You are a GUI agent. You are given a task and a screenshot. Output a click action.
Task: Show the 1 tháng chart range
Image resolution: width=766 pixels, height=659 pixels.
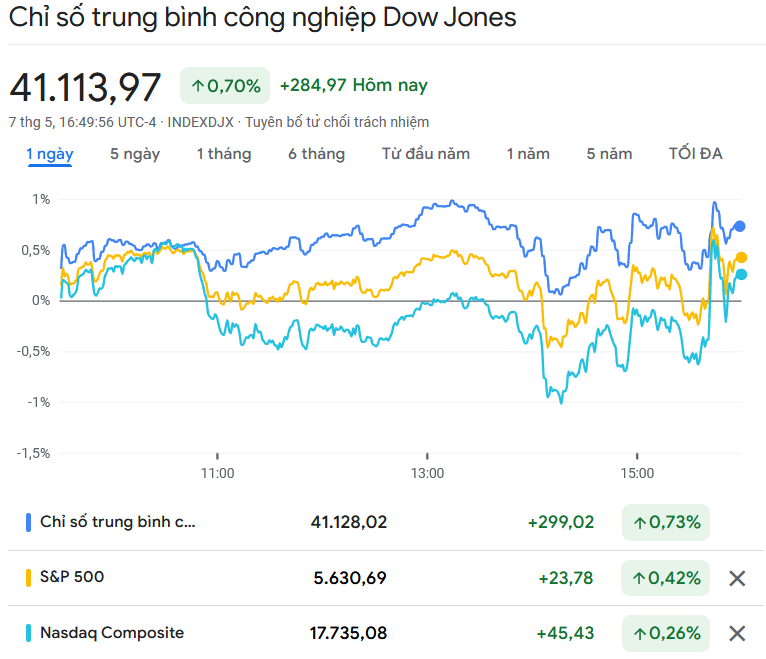point(224,154)
